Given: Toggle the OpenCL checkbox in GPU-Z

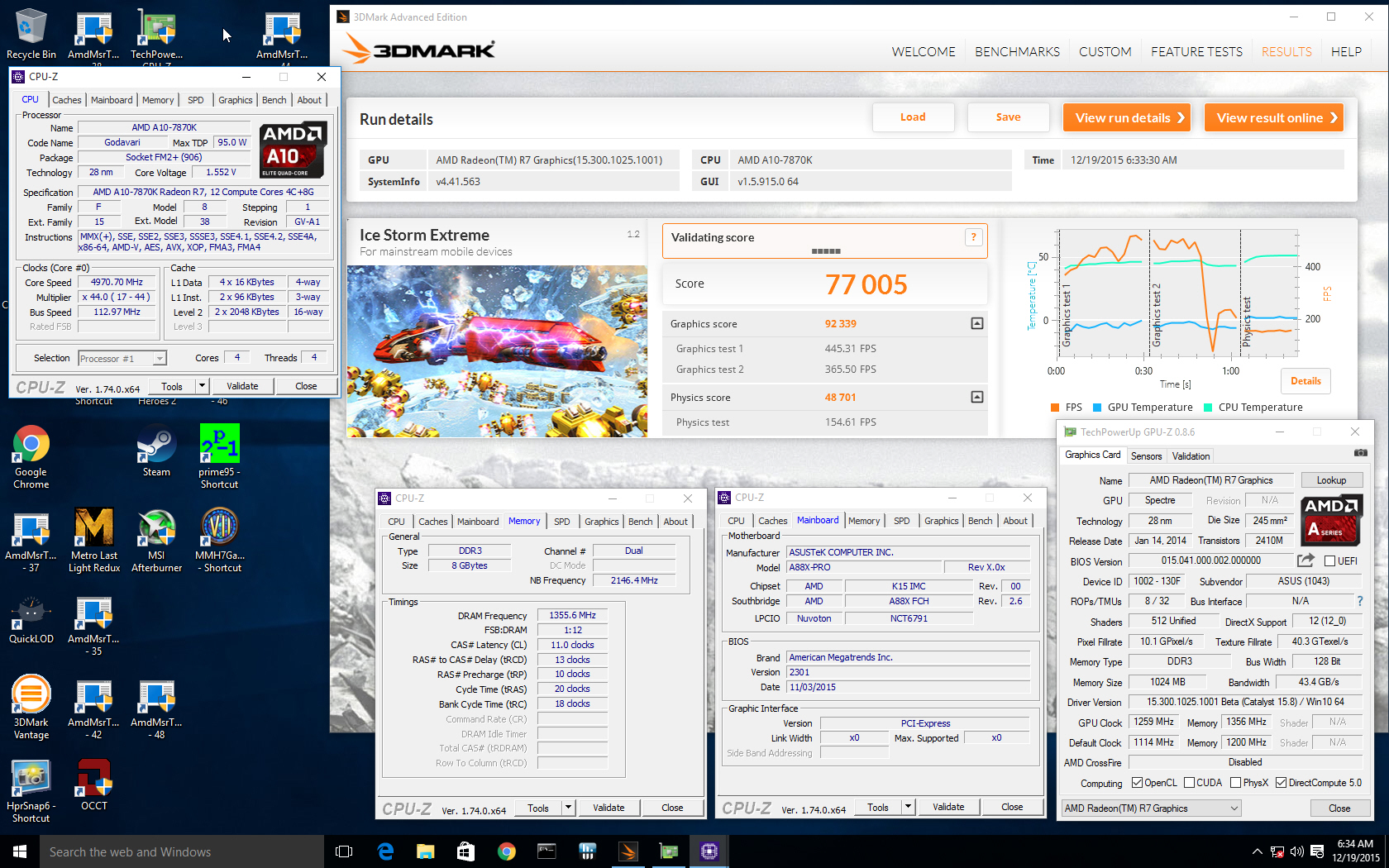Looking at the screenshot, I should (x=1137, y=783).
